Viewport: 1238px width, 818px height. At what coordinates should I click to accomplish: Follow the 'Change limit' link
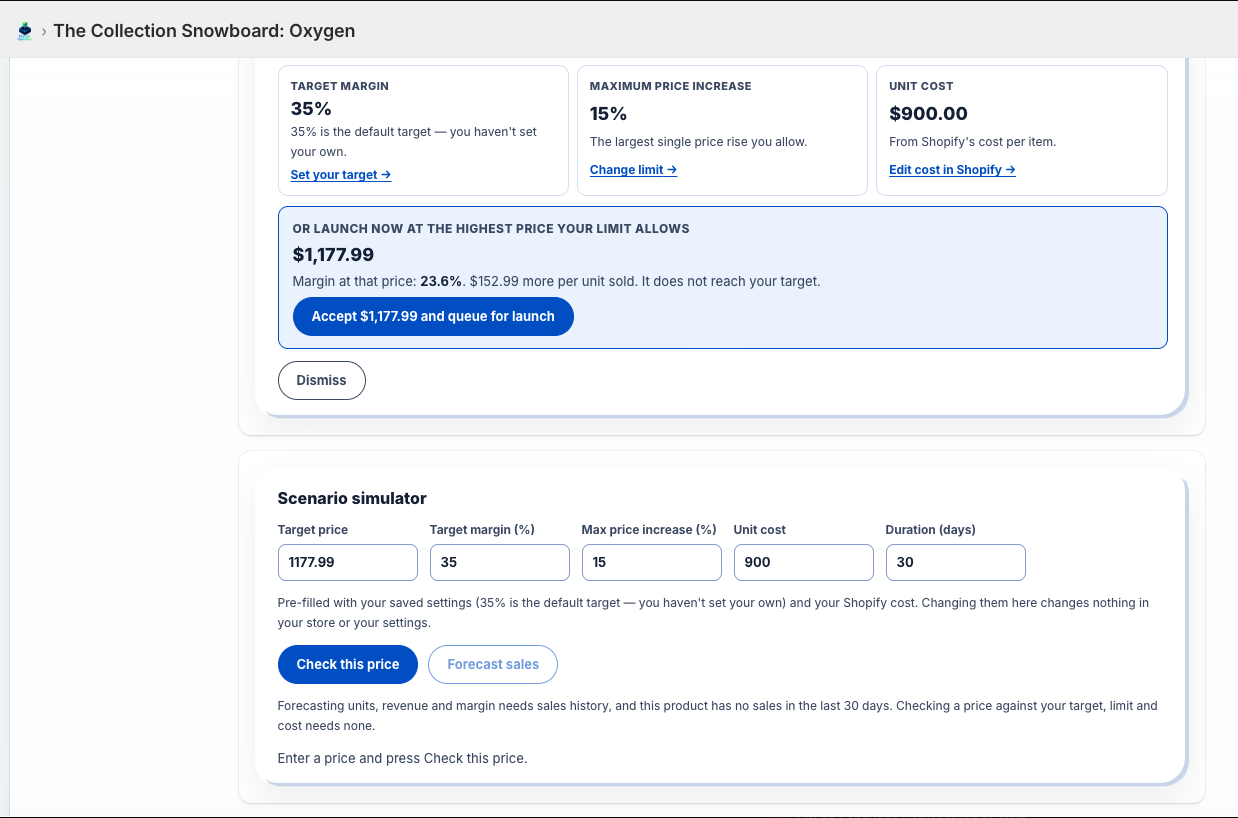(x=633, y=170)
